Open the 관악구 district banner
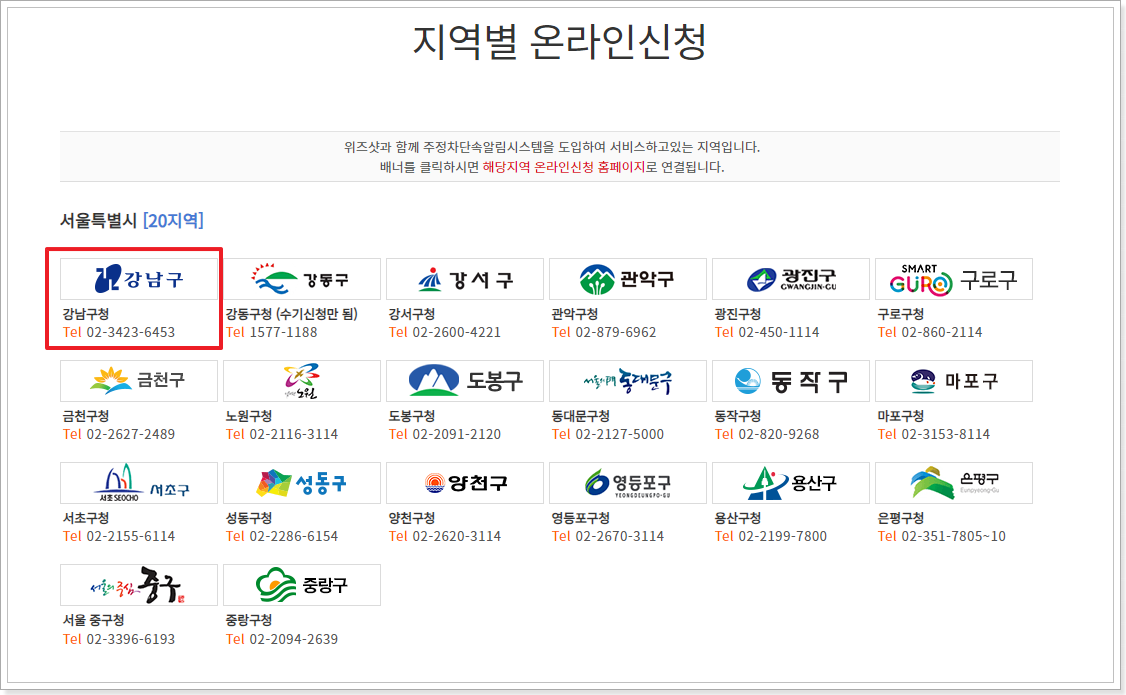This screenshot has width=1126, height=695. 628,279
